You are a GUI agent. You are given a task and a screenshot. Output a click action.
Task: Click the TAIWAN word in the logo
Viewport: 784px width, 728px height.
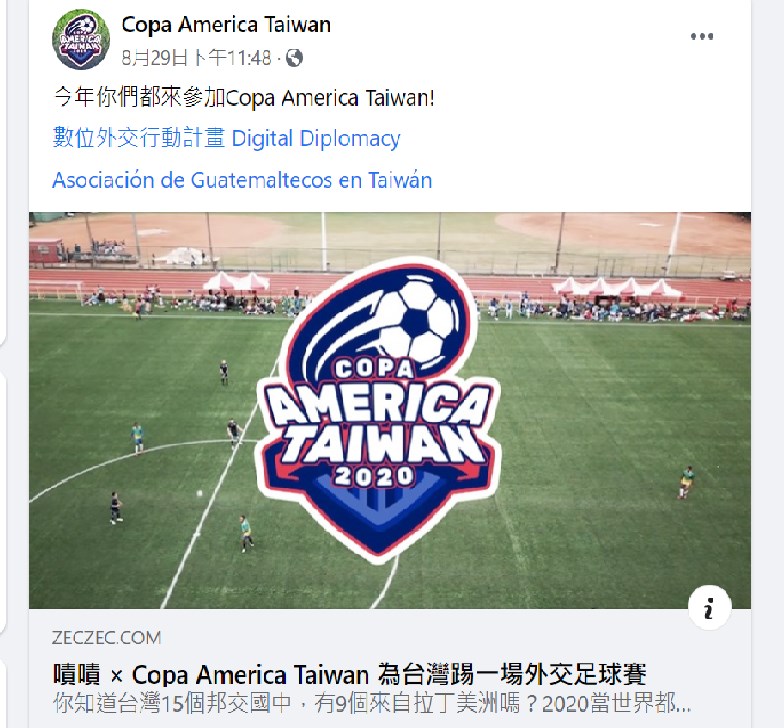(382, 444)
